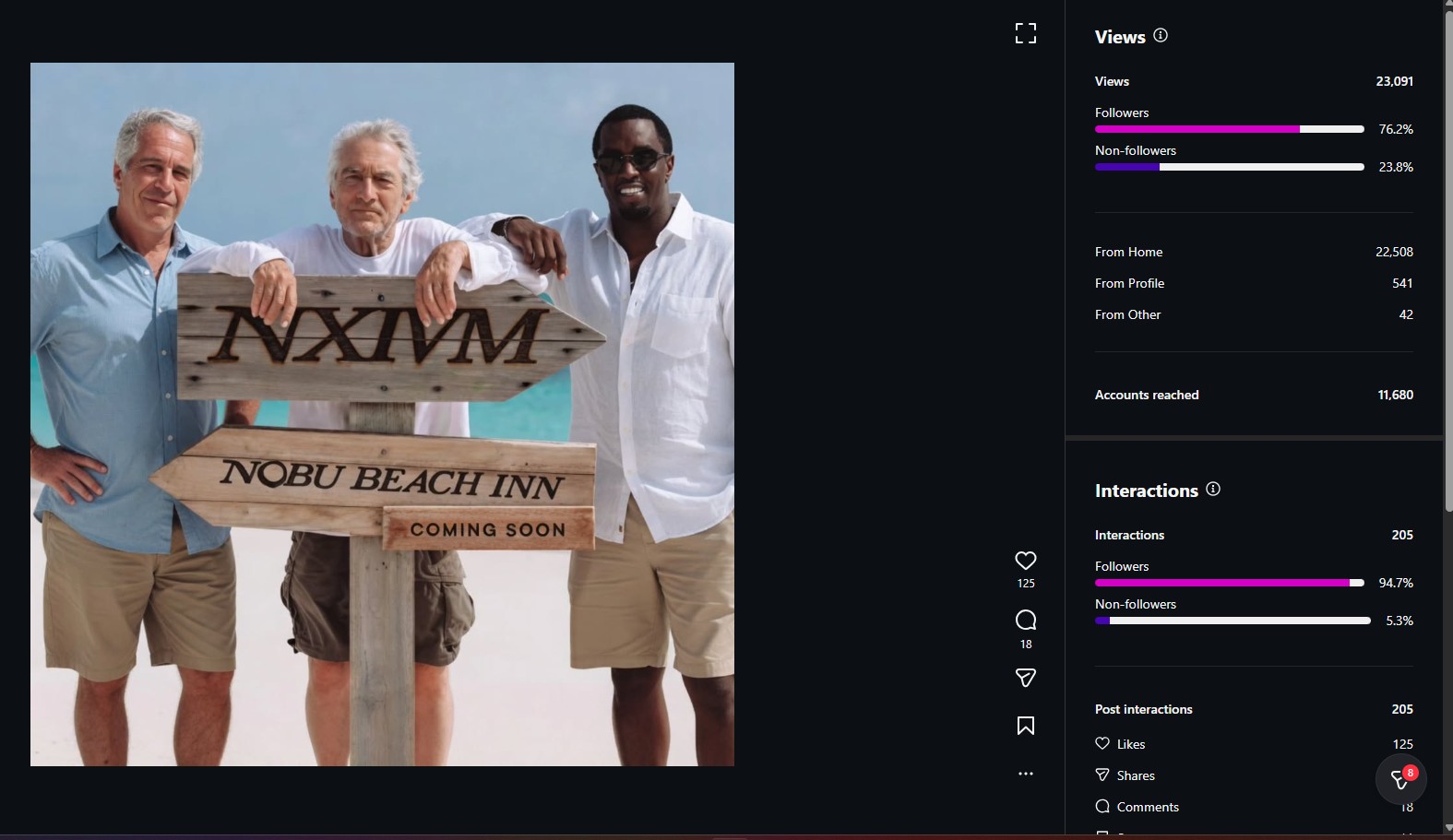Click the 125 like count below heart

coord(1025,584)
